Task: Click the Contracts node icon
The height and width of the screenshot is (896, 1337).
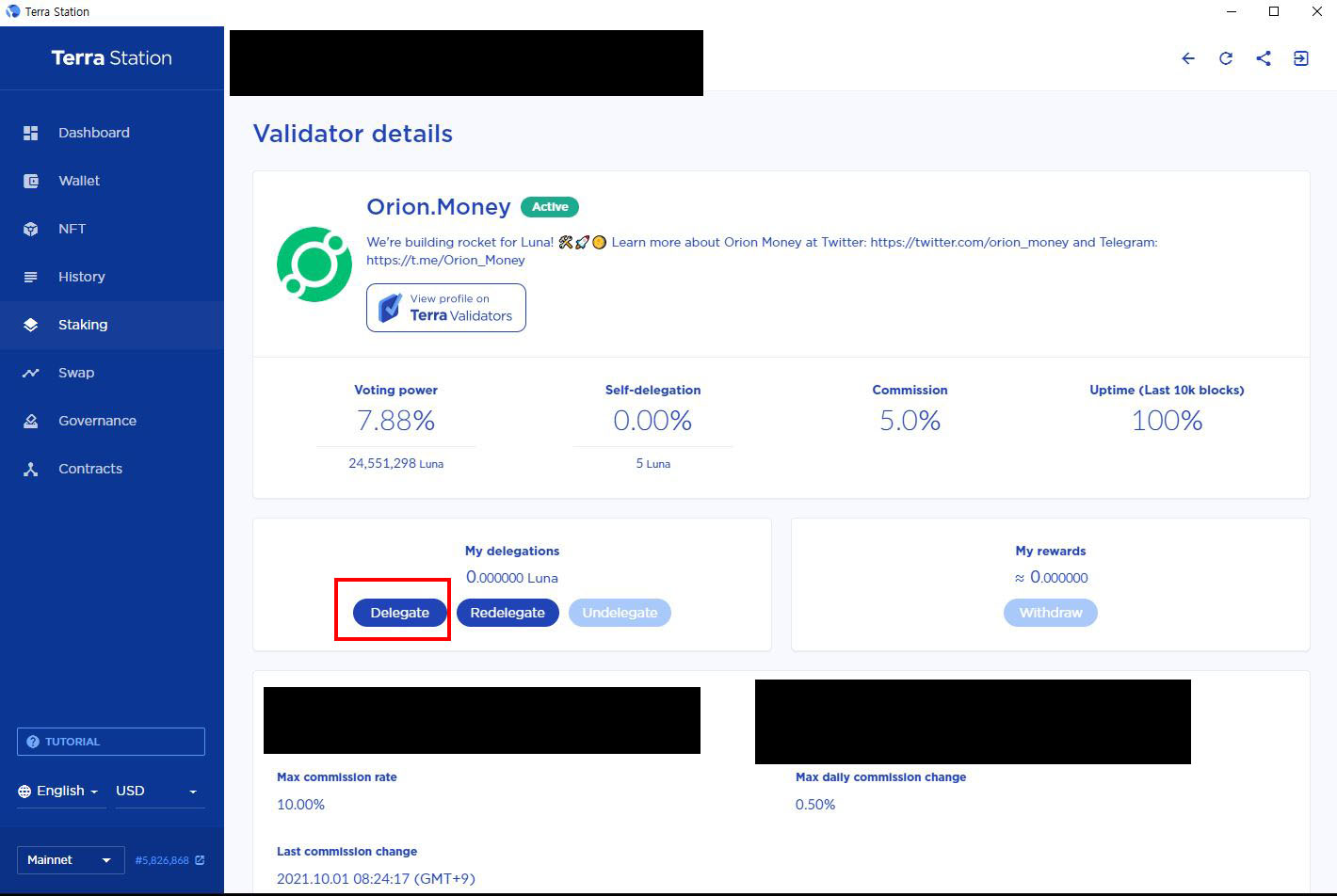Action: (31, 469)
